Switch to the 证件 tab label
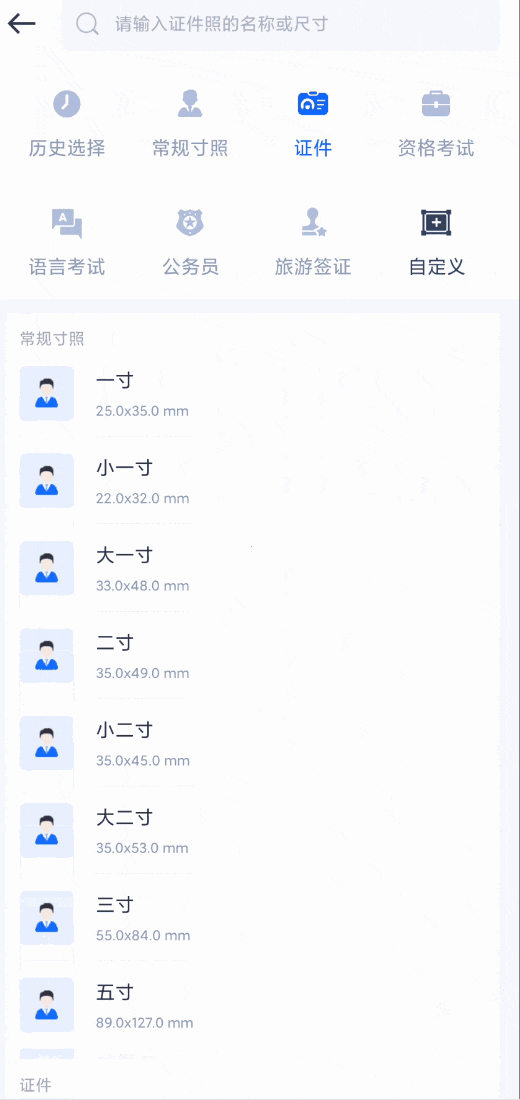The image size is (520, 1100). (313, 148)
